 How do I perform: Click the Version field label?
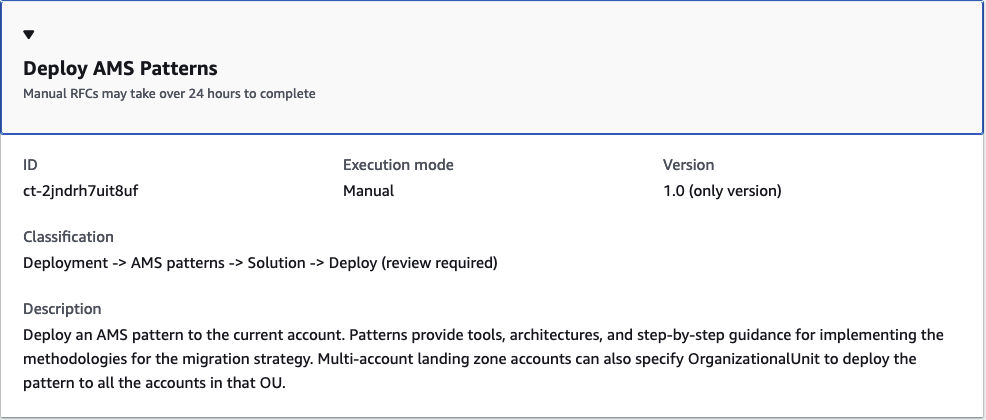coord(688,165)
